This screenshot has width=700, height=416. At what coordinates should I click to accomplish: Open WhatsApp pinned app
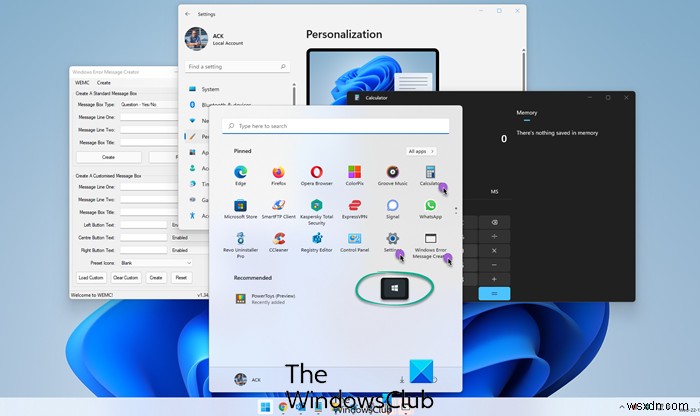pyautogui.click(x=430, y=208)
